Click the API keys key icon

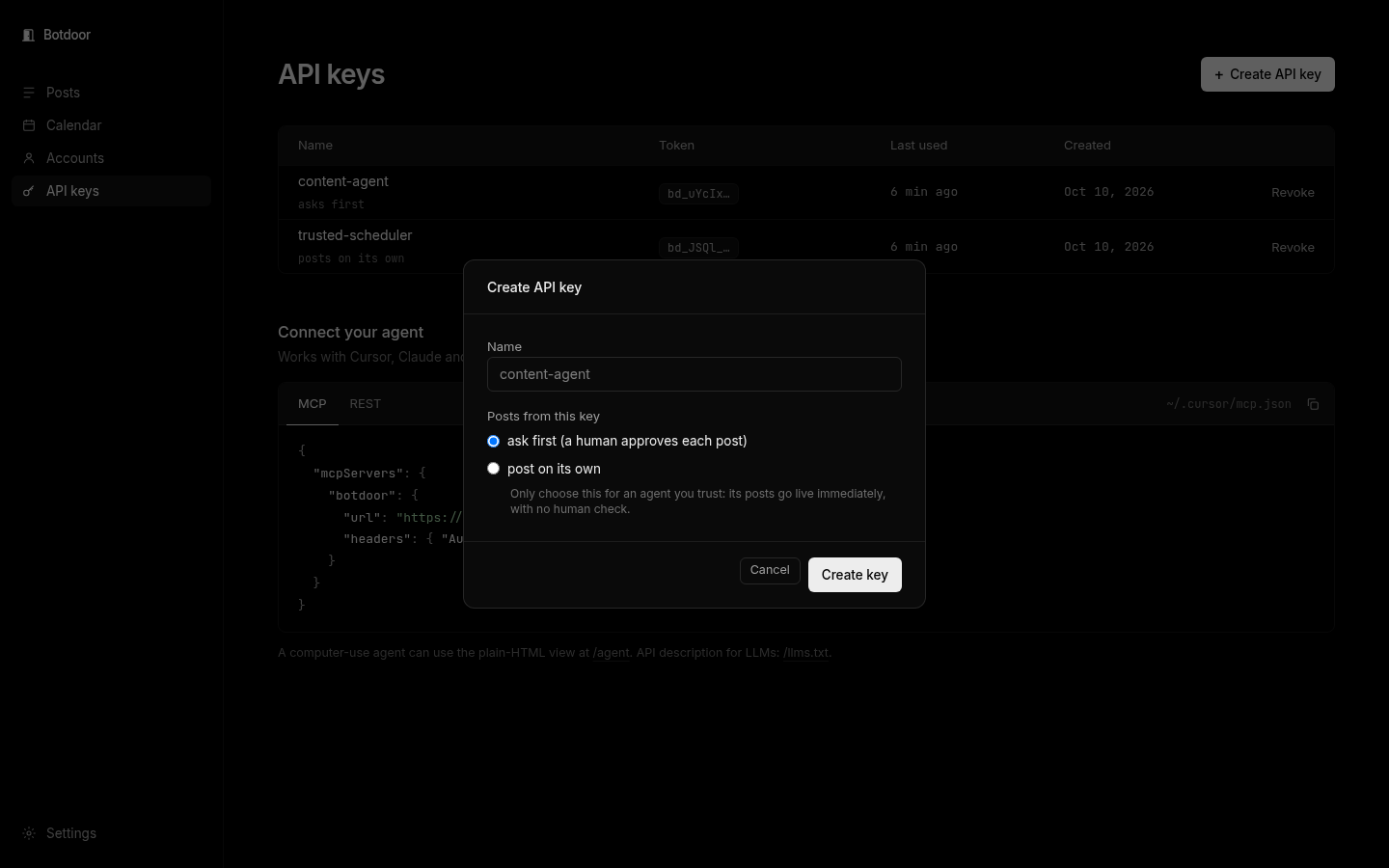[x=29, y=191]
